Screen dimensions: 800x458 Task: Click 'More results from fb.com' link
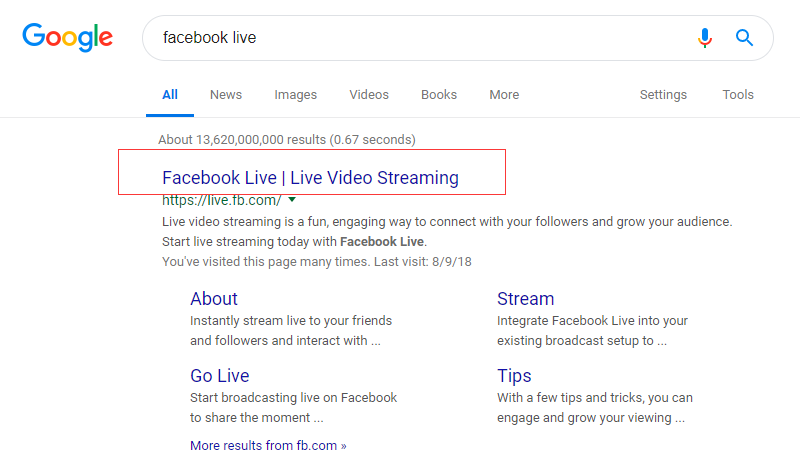click(x=268, y=446)
